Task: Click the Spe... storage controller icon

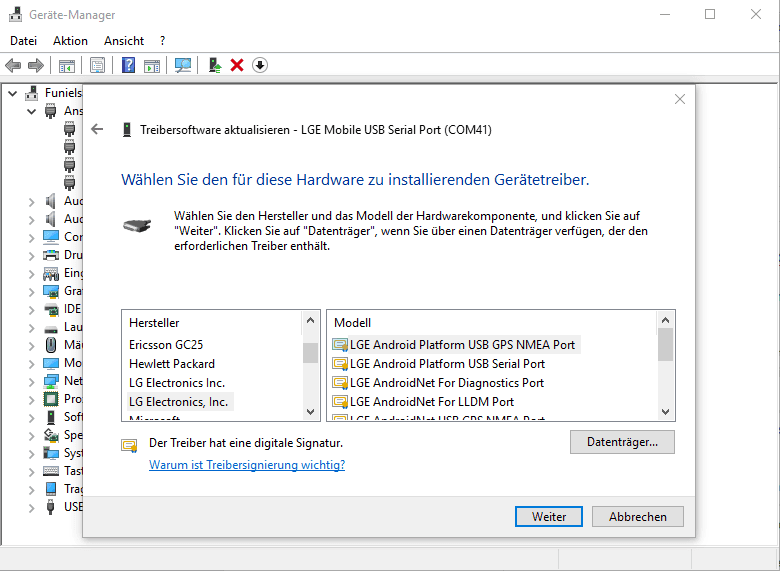Action: pos(51,435)
